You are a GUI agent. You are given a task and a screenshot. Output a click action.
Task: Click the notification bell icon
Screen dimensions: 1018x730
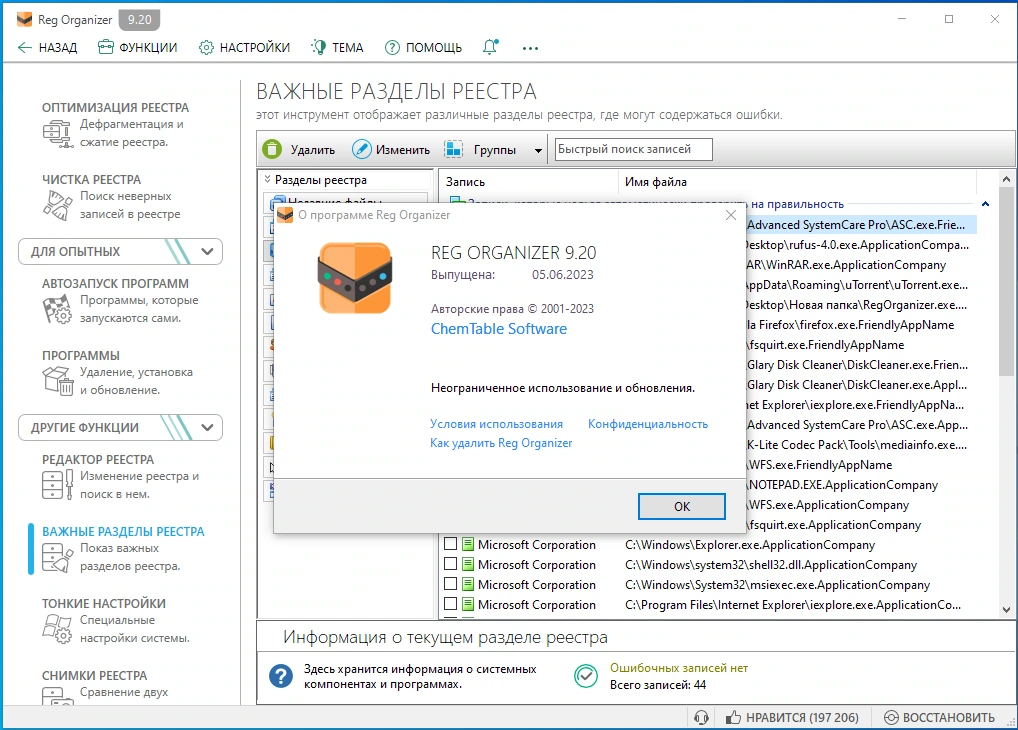click(x=490, y=47)
